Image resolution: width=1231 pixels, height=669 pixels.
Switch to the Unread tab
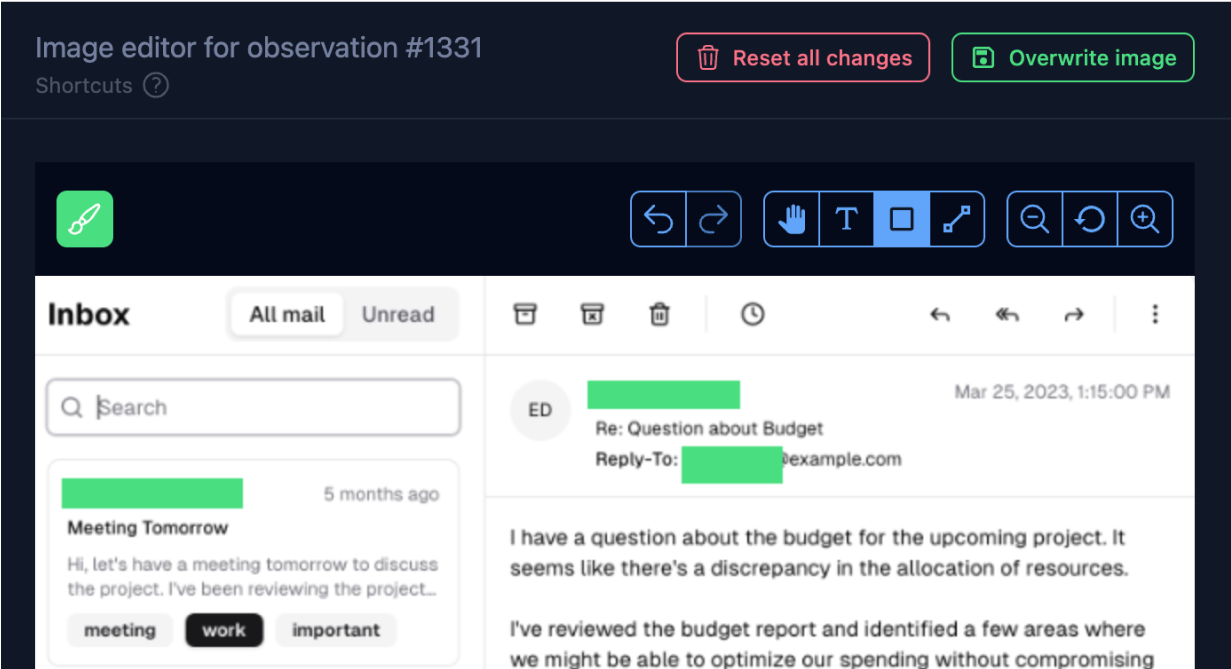pyautogui.click(x=398, y=315)
